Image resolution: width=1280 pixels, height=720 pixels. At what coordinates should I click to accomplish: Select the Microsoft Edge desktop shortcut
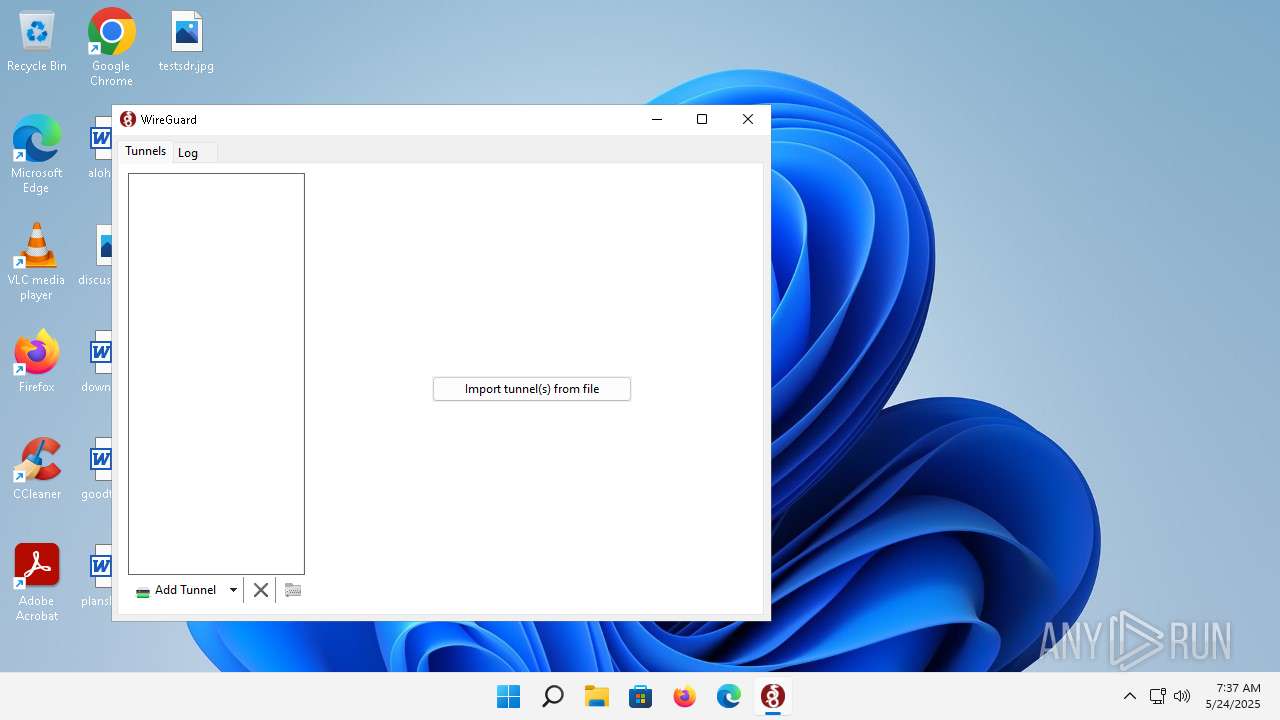37,154
